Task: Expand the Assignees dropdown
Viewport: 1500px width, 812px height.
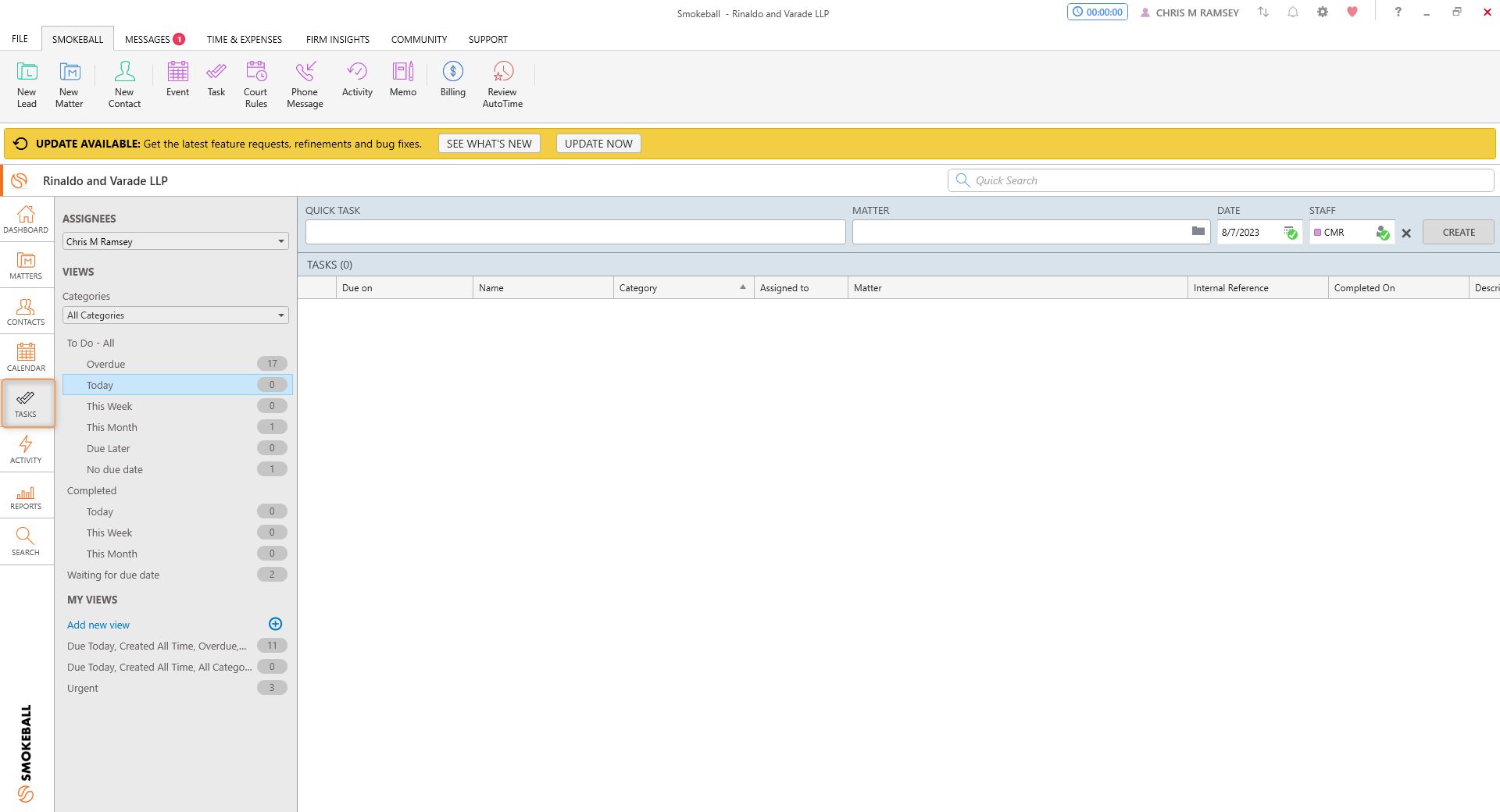Action: (x=176, y=241)
